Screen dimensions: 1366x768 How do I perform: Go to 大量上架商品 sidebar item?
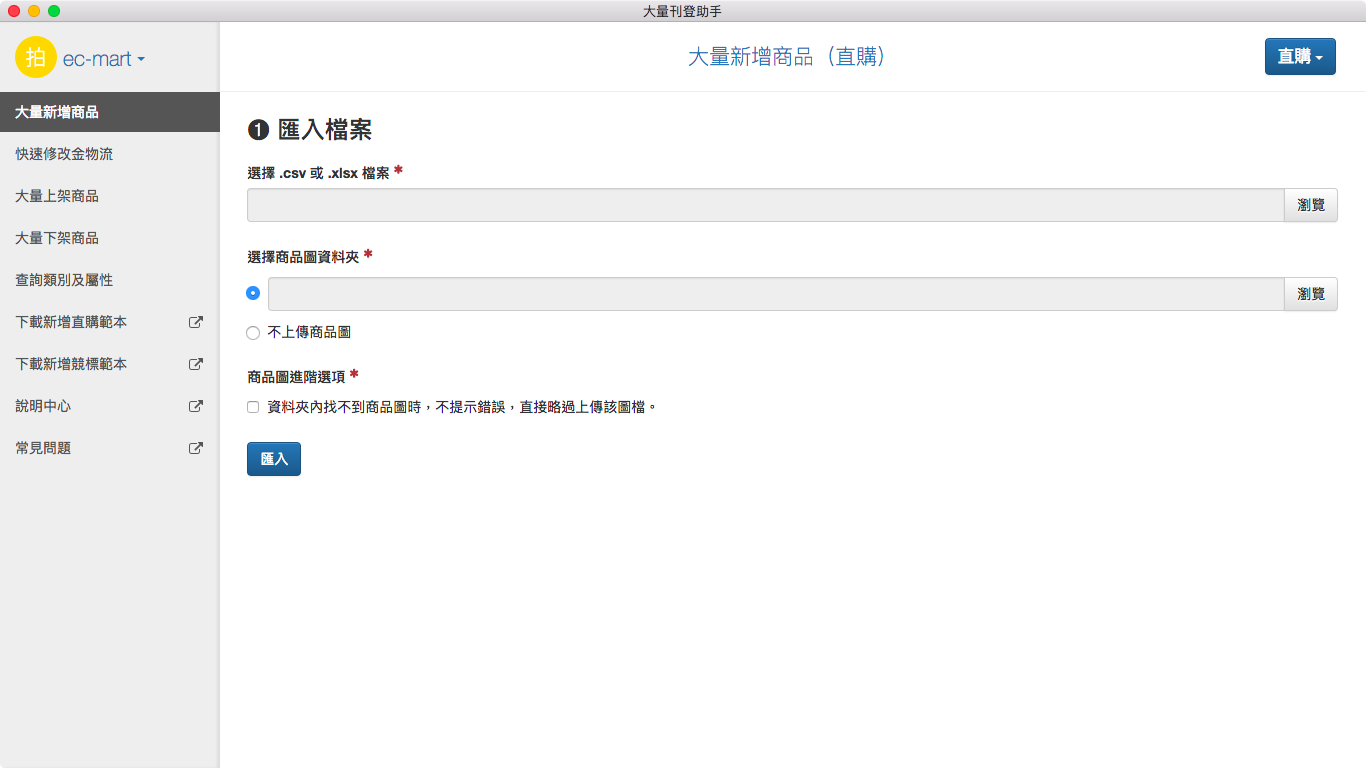(57, 196)
